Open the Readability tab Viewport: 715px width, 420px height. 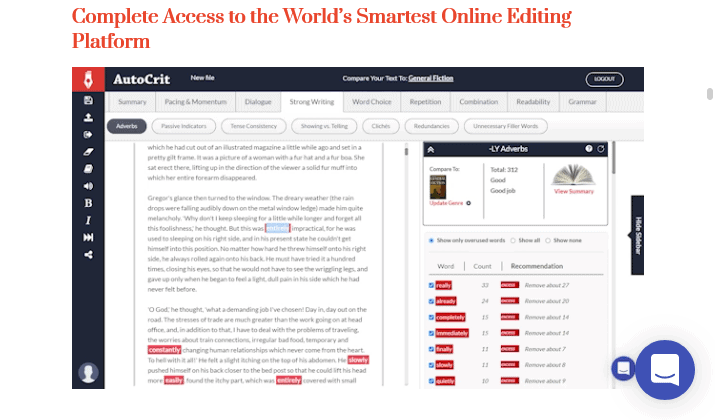533,102
